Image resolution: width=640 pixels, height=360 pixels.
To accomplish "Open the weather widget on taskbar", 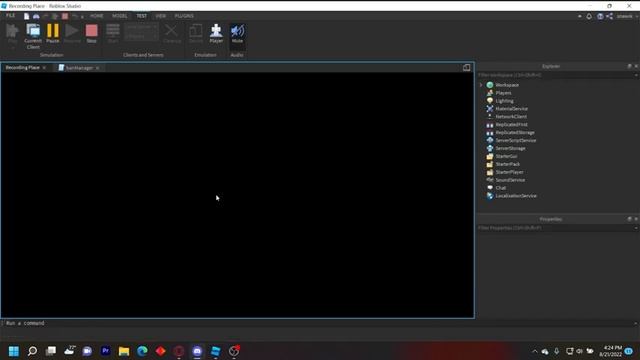I will point(70,350).
